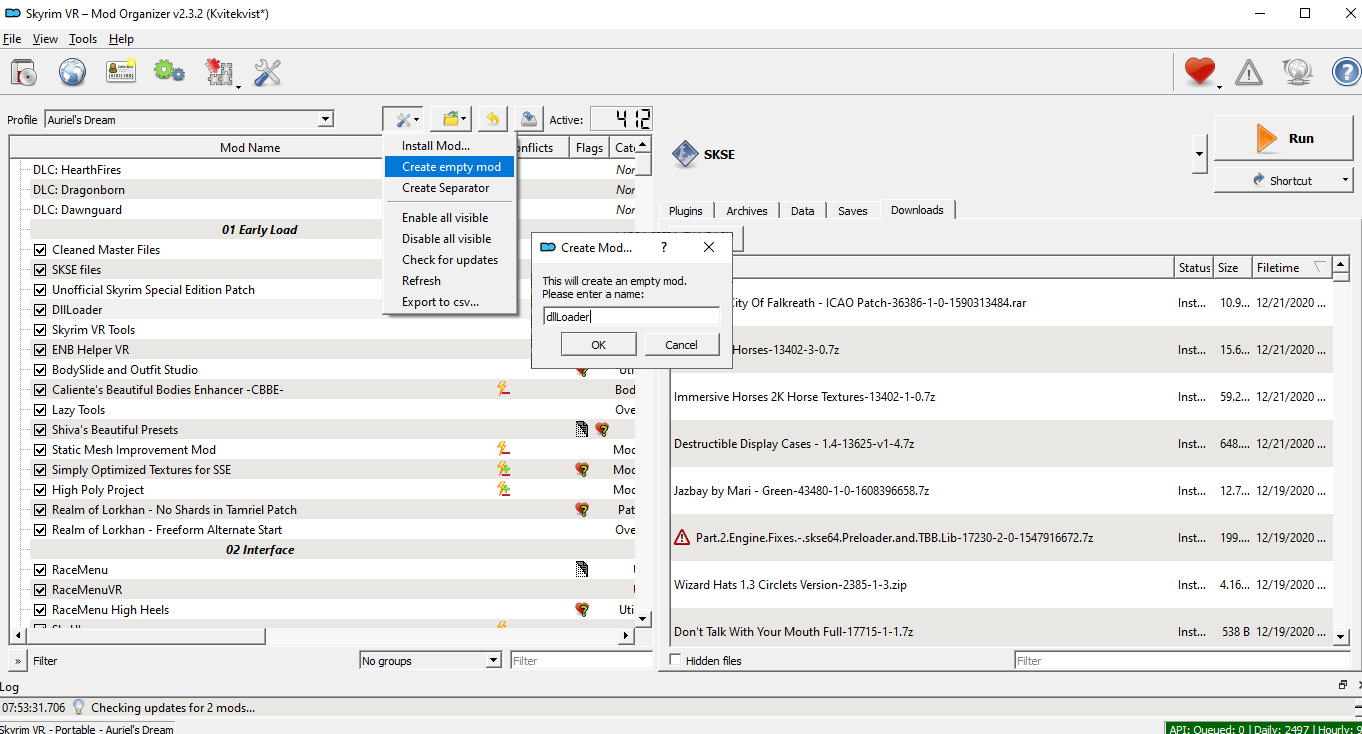Image resolution: width=1362 pixels, height=734 pixels.
Task: Enable the Hidden files checkbox
Action: tap(676, 660)
